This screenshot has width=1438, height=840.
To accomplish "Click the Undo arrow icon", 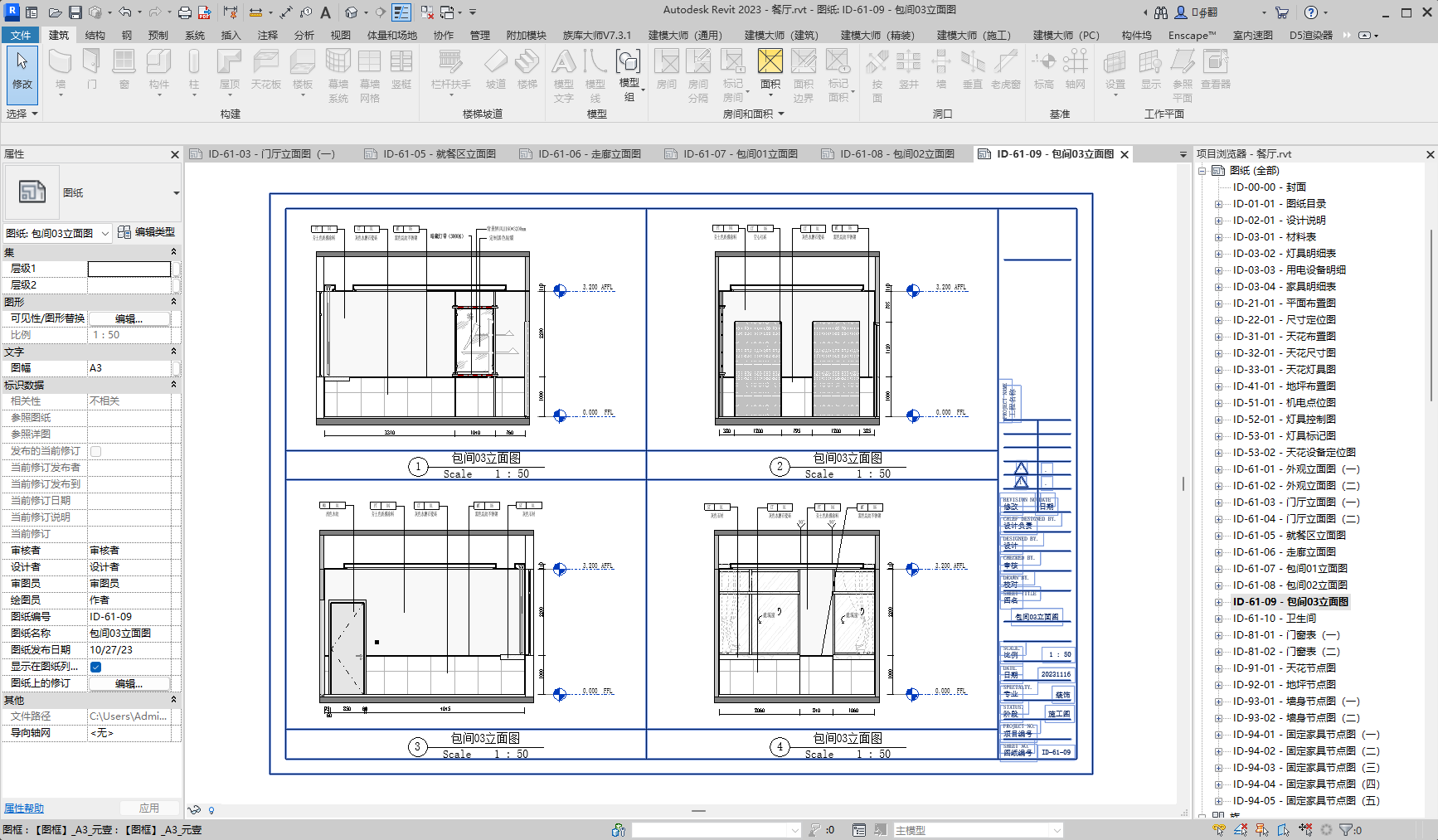I will pos(125,12).
